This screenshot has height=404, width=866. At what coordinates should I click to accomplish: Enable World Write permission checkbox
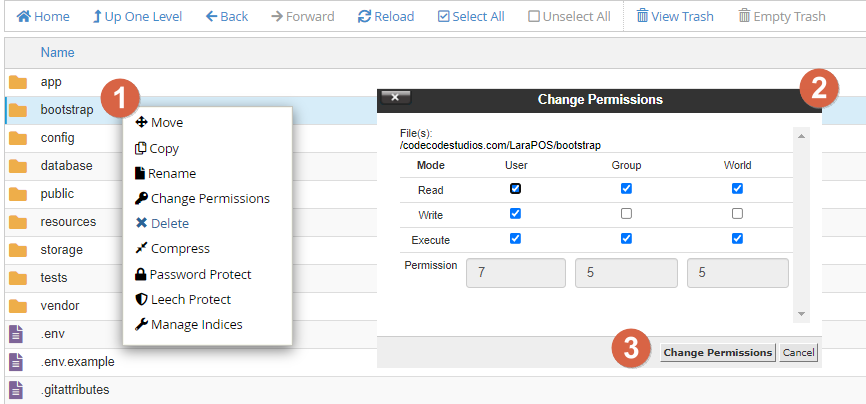737,214
